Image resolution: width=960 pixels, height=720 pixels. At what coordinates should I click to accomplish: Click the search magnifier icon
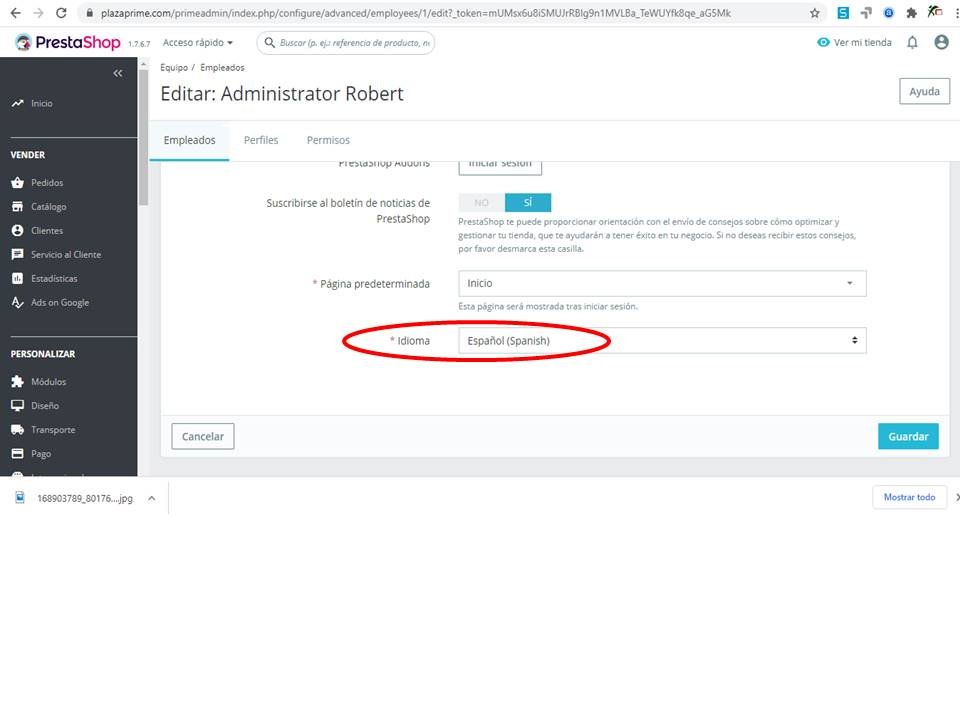pos(269,43)
